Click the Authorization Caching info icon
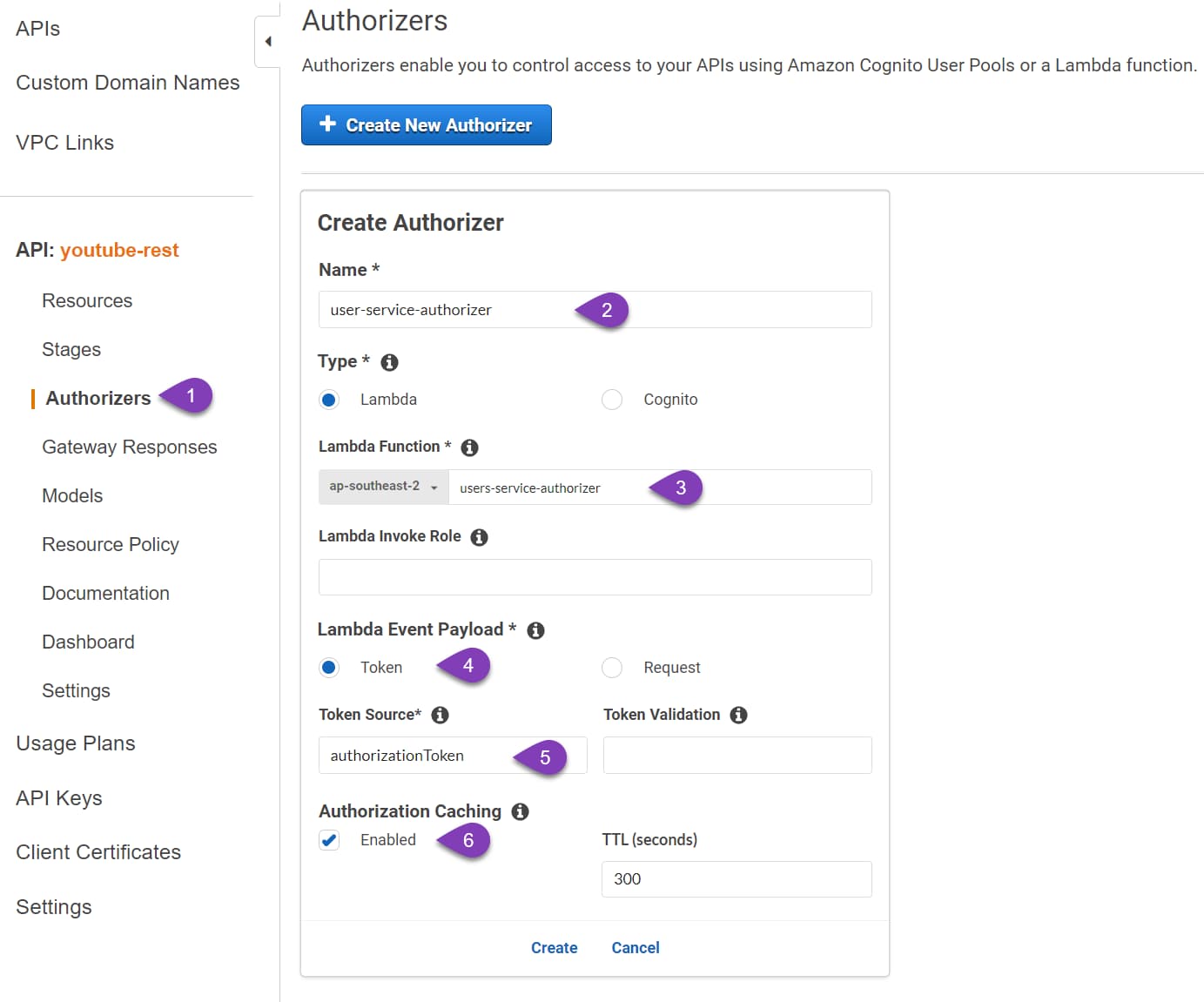The image size is (1204, 1002). click(x=521, y=811)
